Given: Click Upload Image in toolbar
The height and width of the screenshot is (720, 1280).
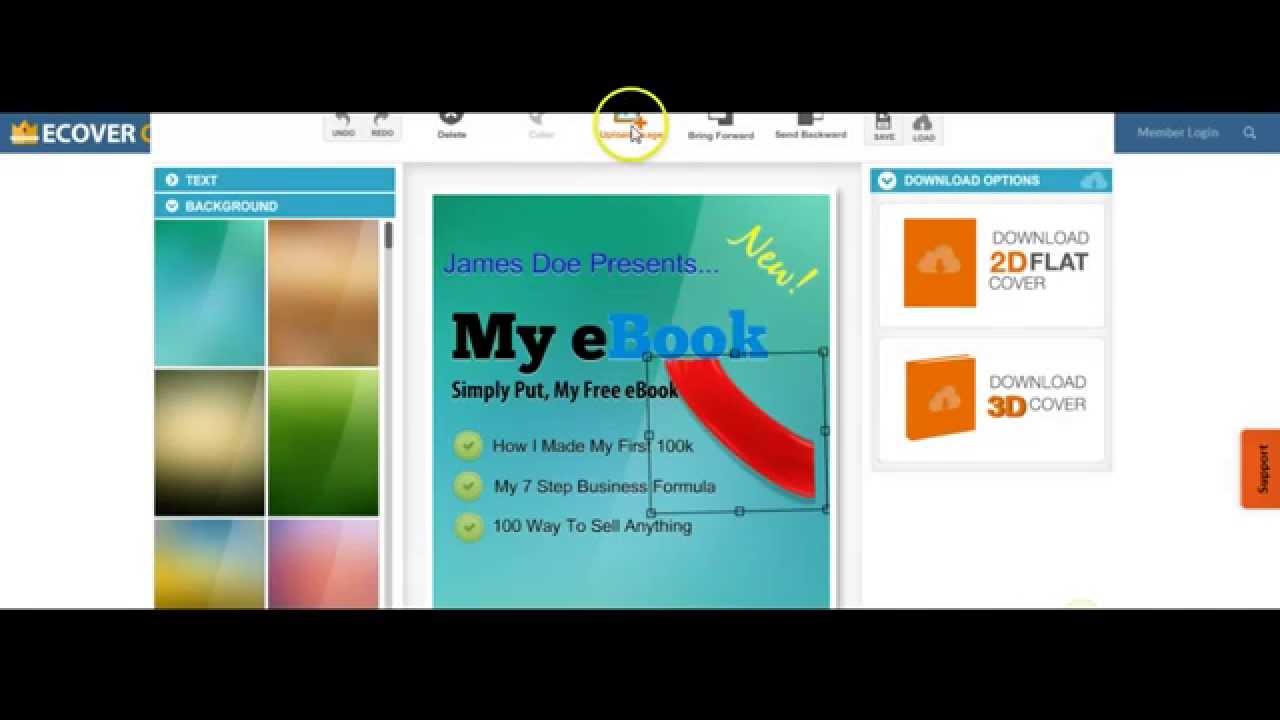Looking at the screenshot, I should tap(631, 127).
